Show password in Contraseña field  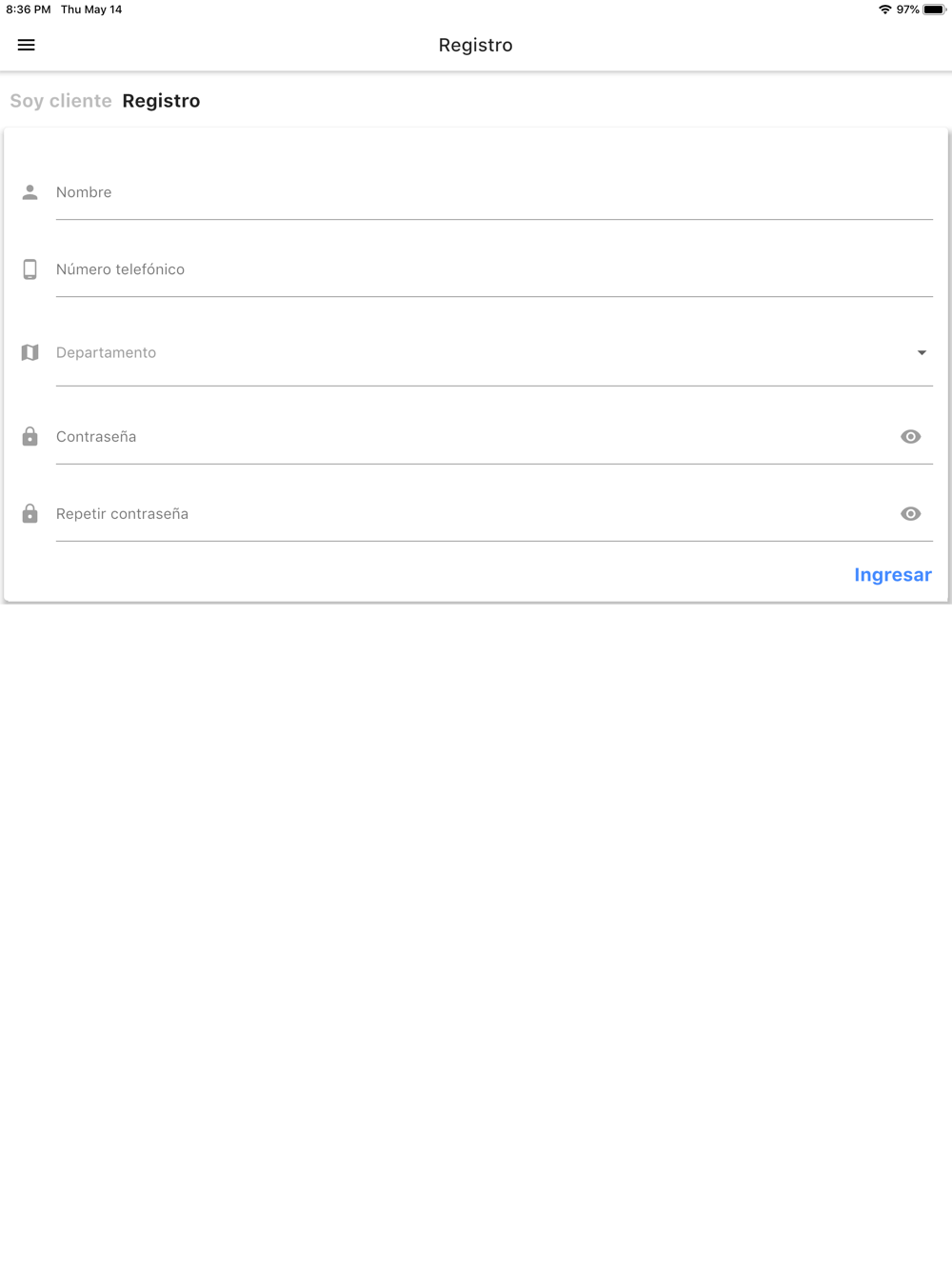911,436
